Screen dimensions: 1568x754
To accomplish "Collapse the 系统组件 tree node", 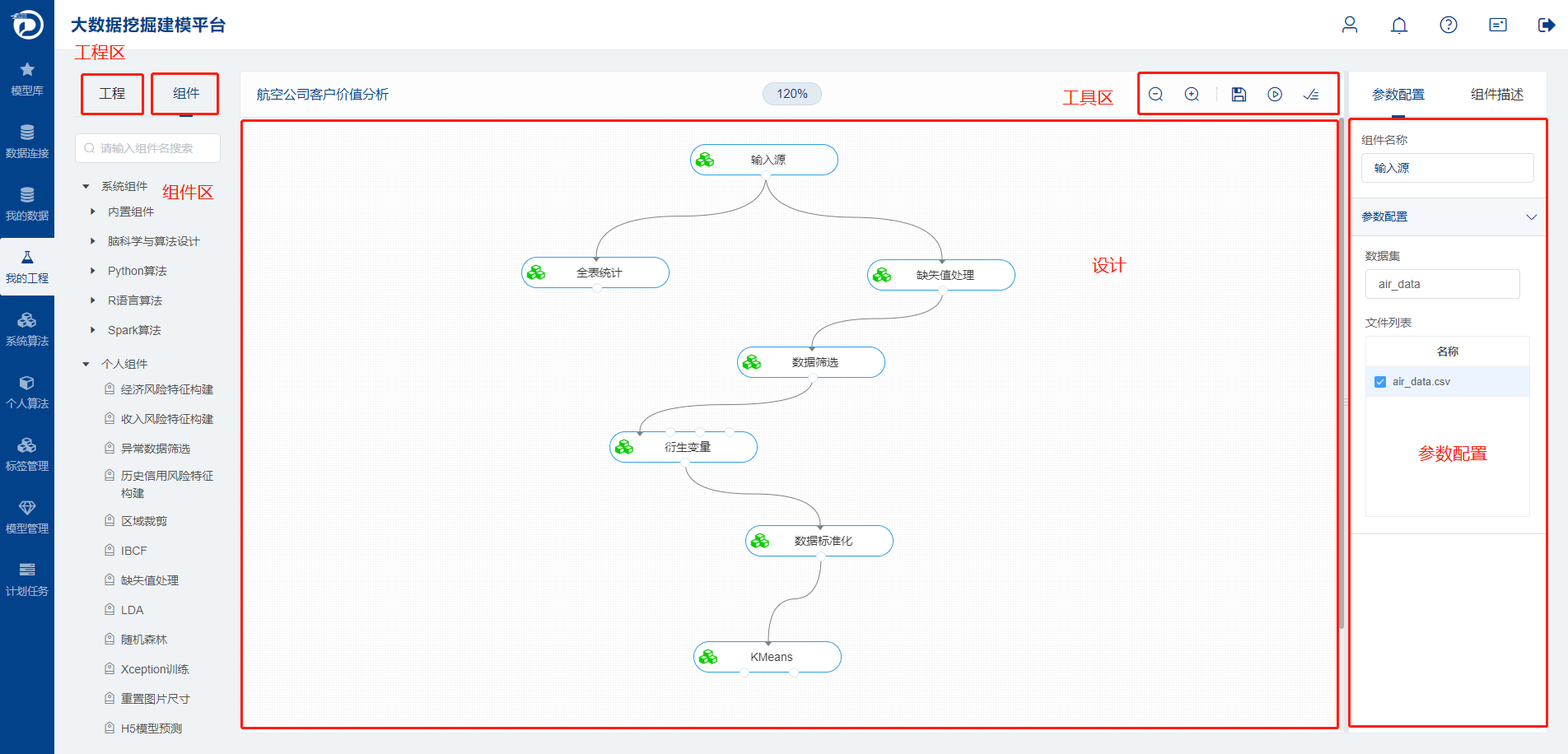I will point(86,187).
